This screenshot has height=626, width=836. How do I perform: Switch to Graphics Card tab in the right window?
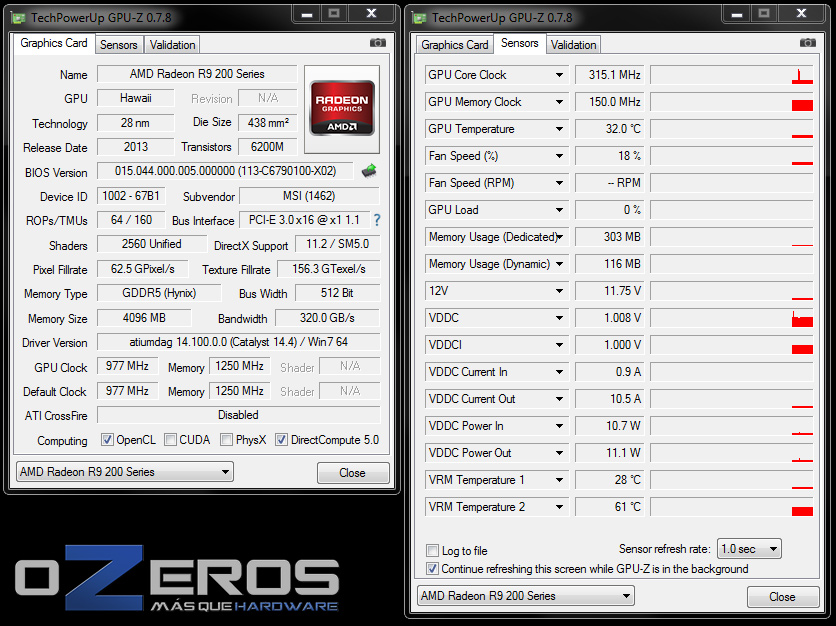(x=455, y=45)
